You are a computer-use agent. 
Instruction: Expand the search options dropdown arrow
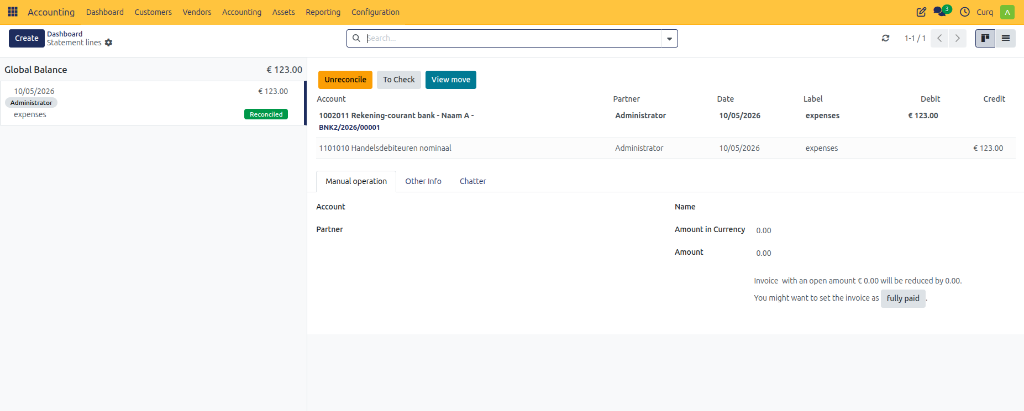669,39
